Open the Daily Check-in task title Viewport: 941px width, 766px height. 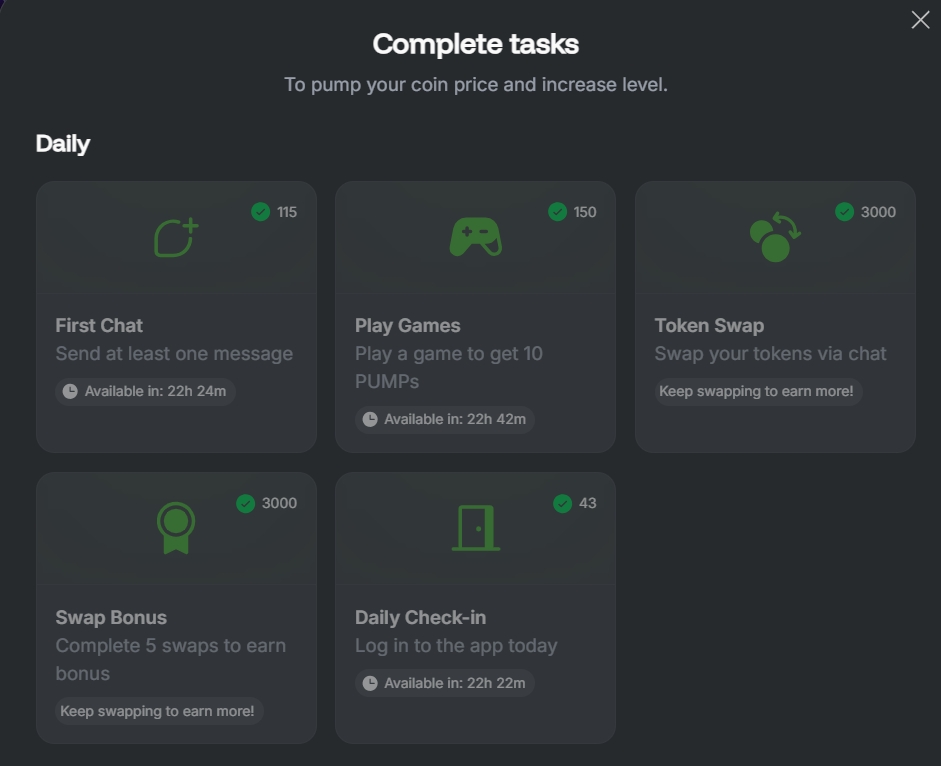pos(420,617)
